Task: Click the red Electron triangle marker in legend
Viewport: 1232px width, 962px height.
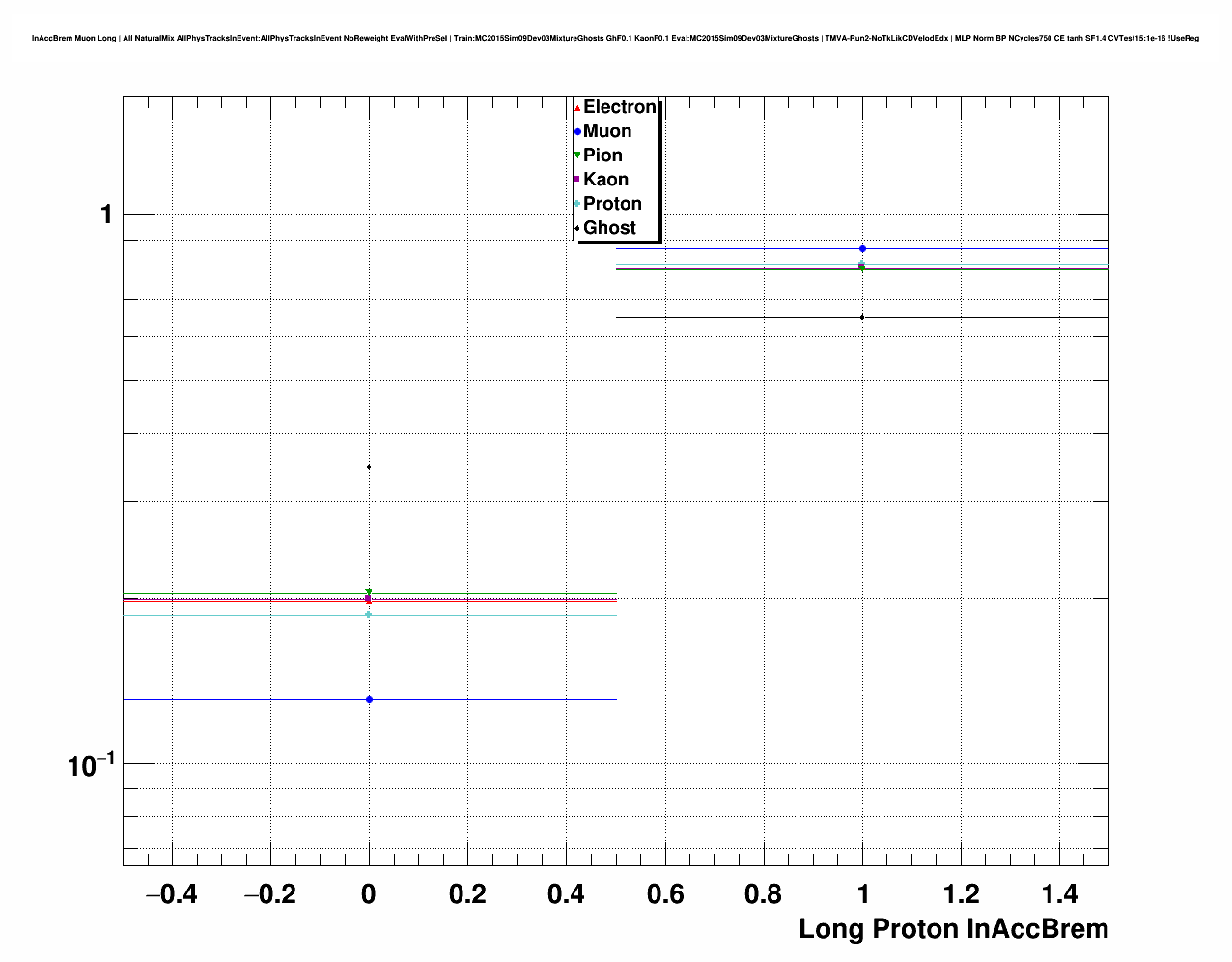Action: 577,108
